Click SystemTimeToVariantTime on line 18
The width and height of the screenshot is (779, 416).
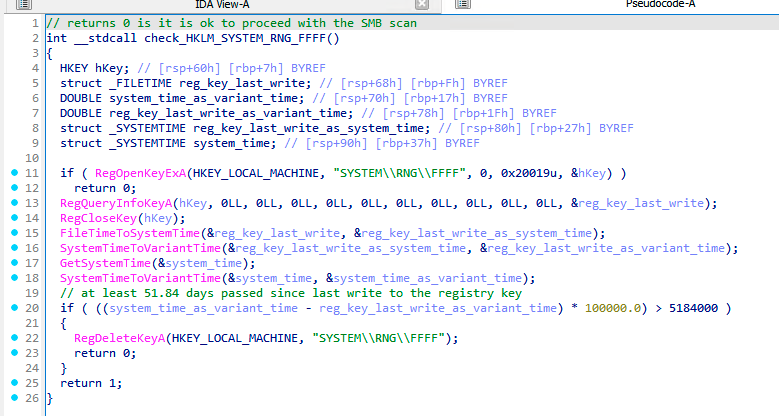140,278
